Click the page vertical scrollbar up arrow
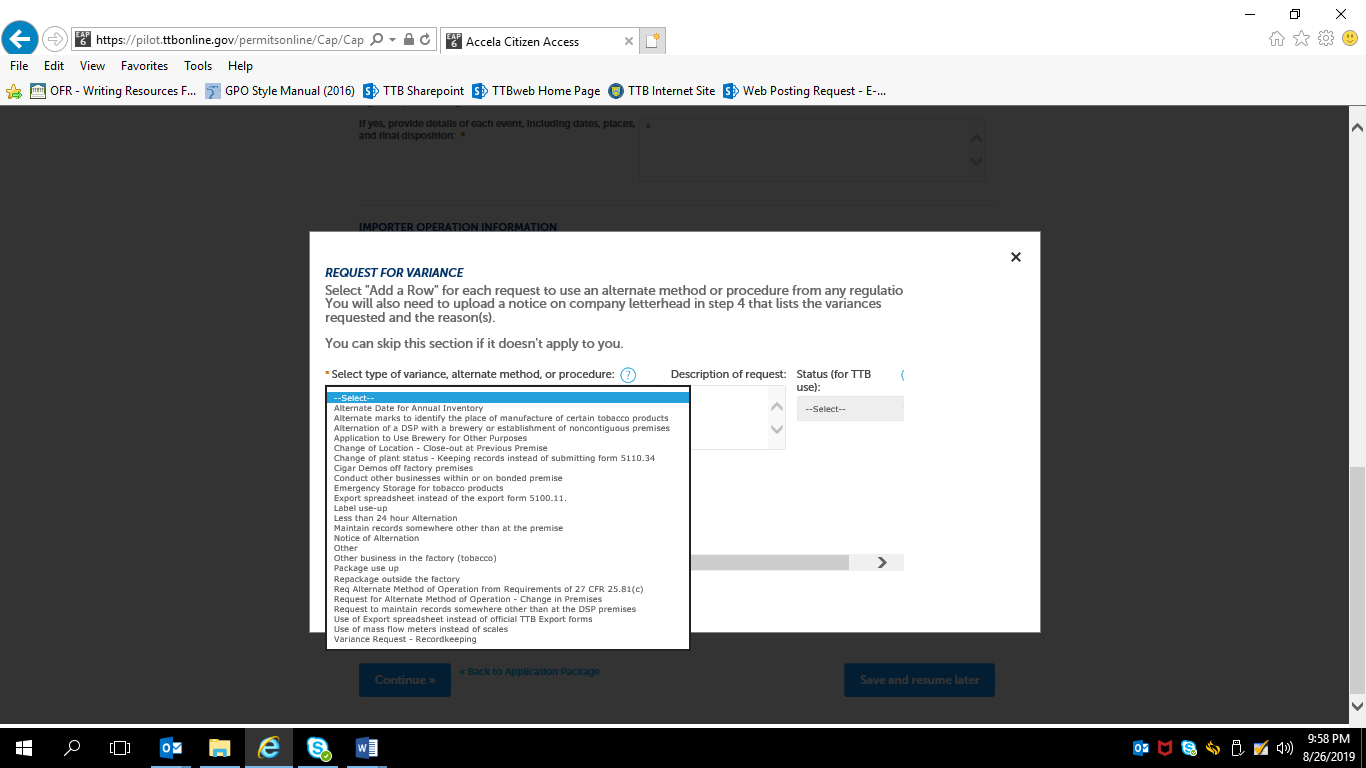Viewport: 1366px width, 768px height. click(x=1357, y=128)
